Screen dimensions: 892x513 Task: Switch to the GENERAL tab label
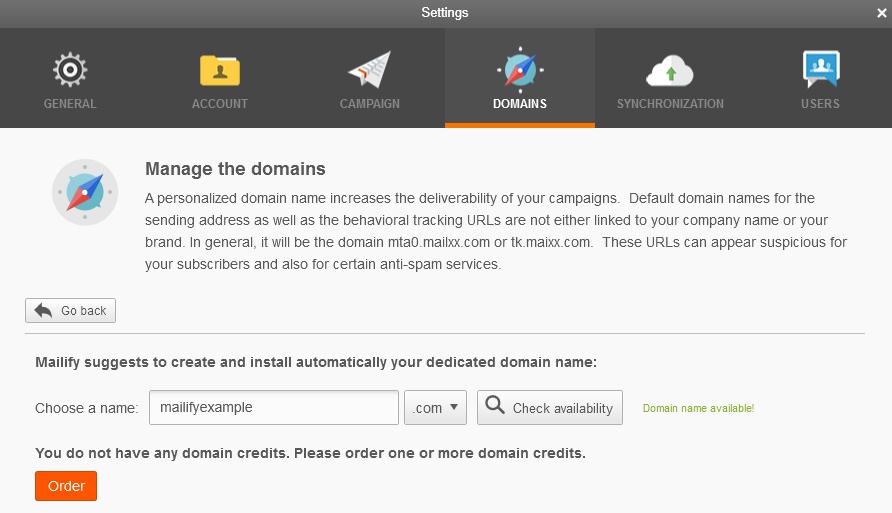[70, 104]
